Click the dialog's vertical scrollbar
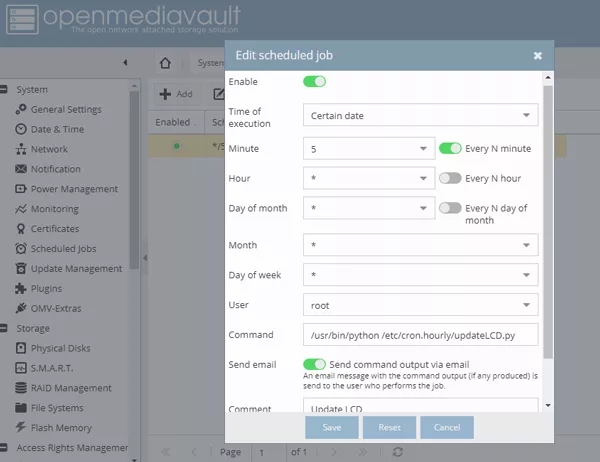600x462 pixels. (547, 220)
